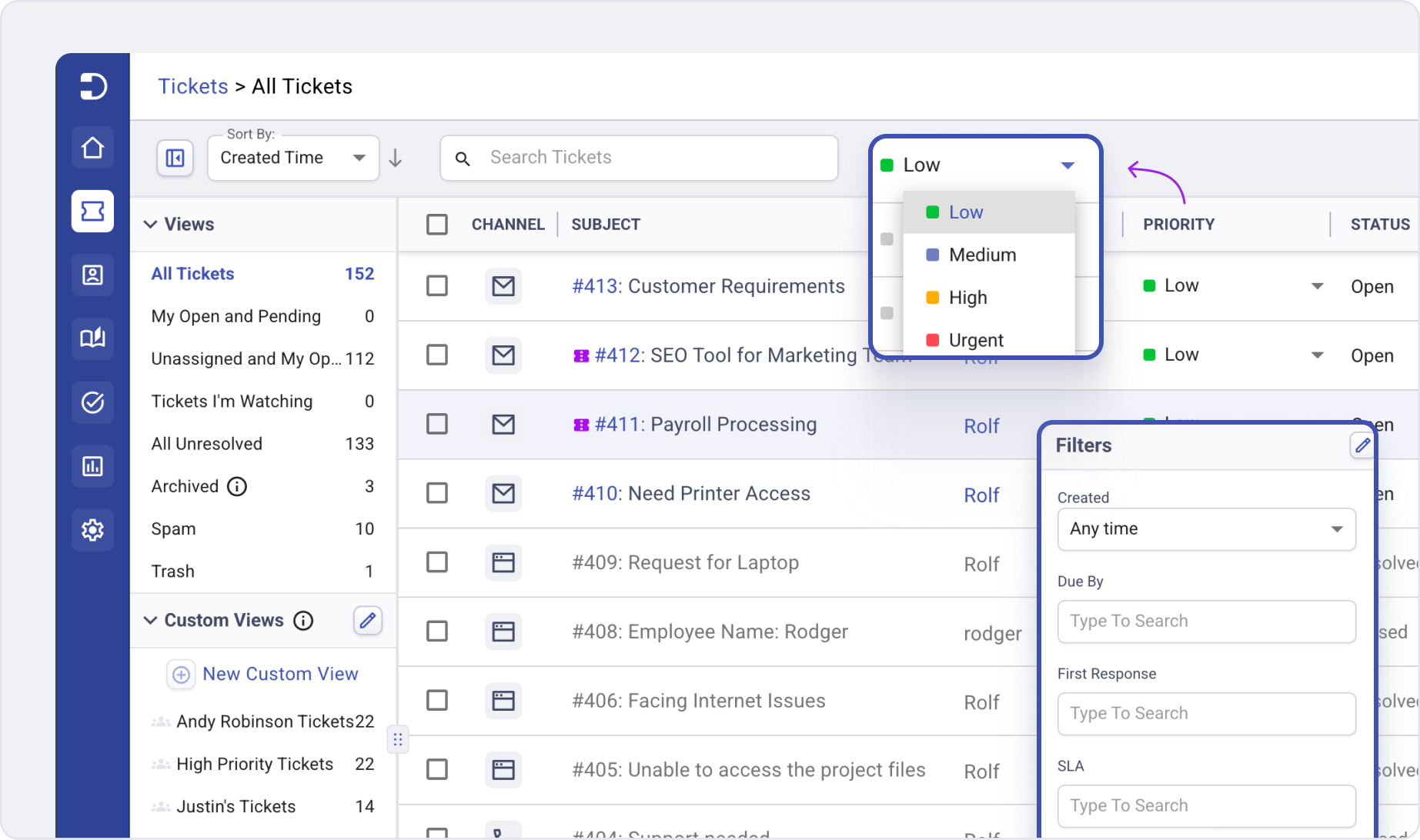Click the New Custom View link
The image size is (1420, 840).
280,674
